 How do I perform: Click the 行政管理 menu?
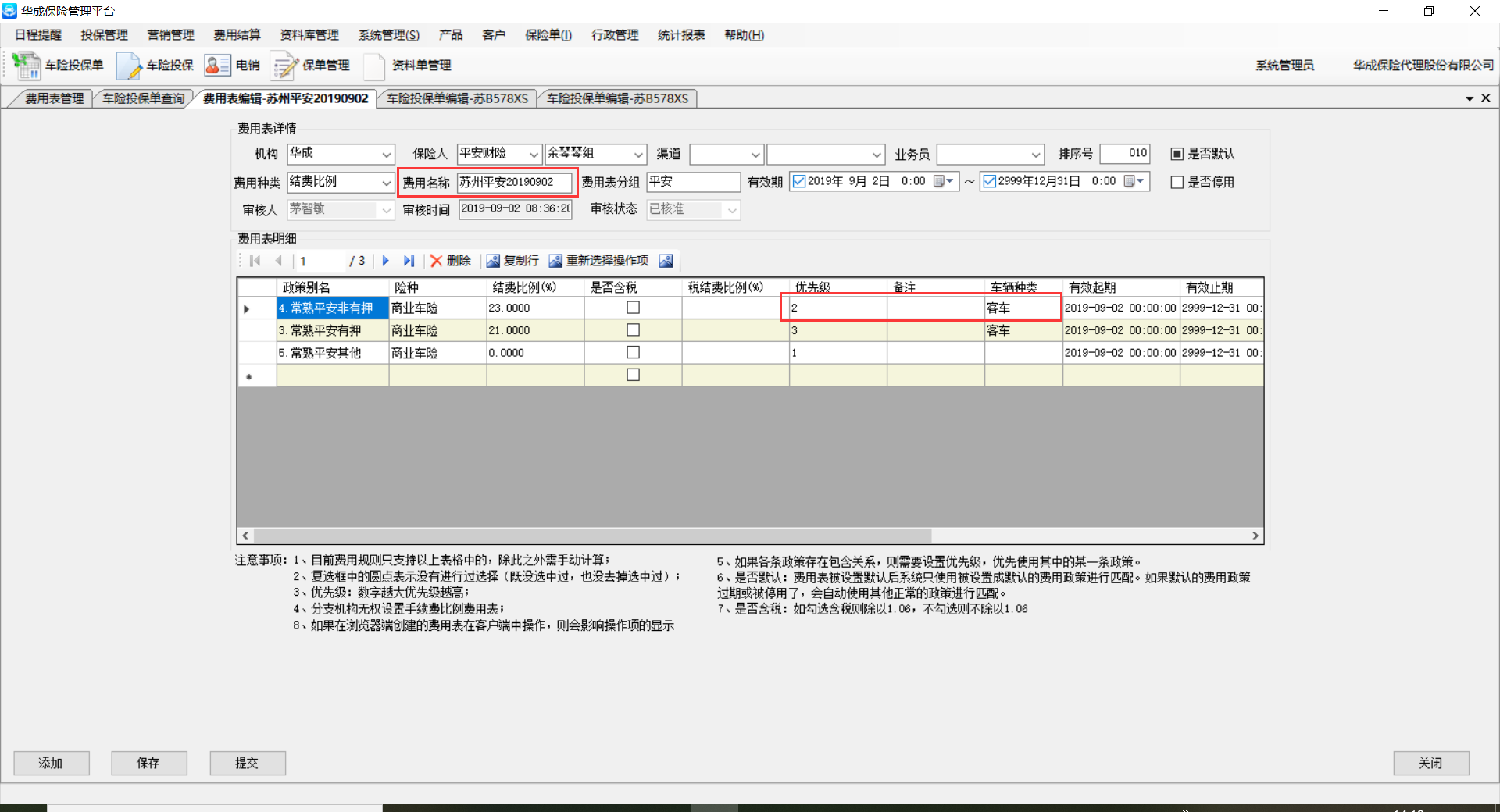(x=615, y=35)
